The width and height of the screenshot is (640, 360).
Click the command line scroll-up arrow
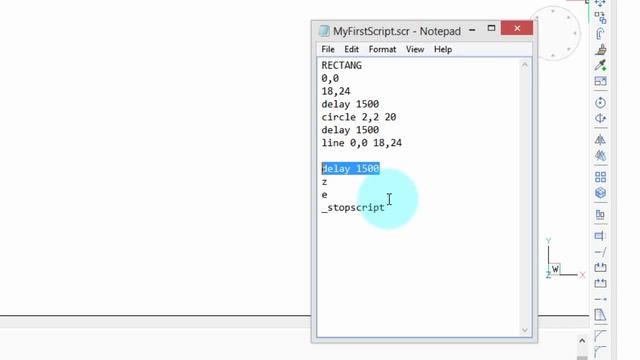pos(582,340)
